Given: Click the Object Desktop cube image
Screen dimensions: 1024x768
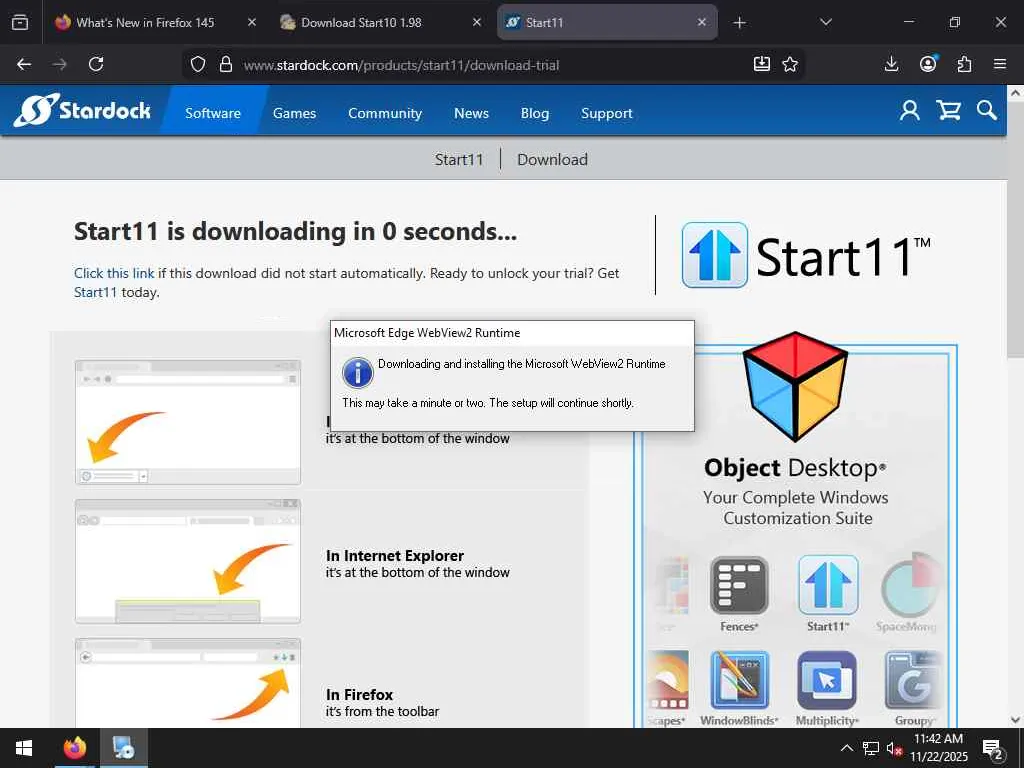Looking at the screenshot, I should point(795,385).
